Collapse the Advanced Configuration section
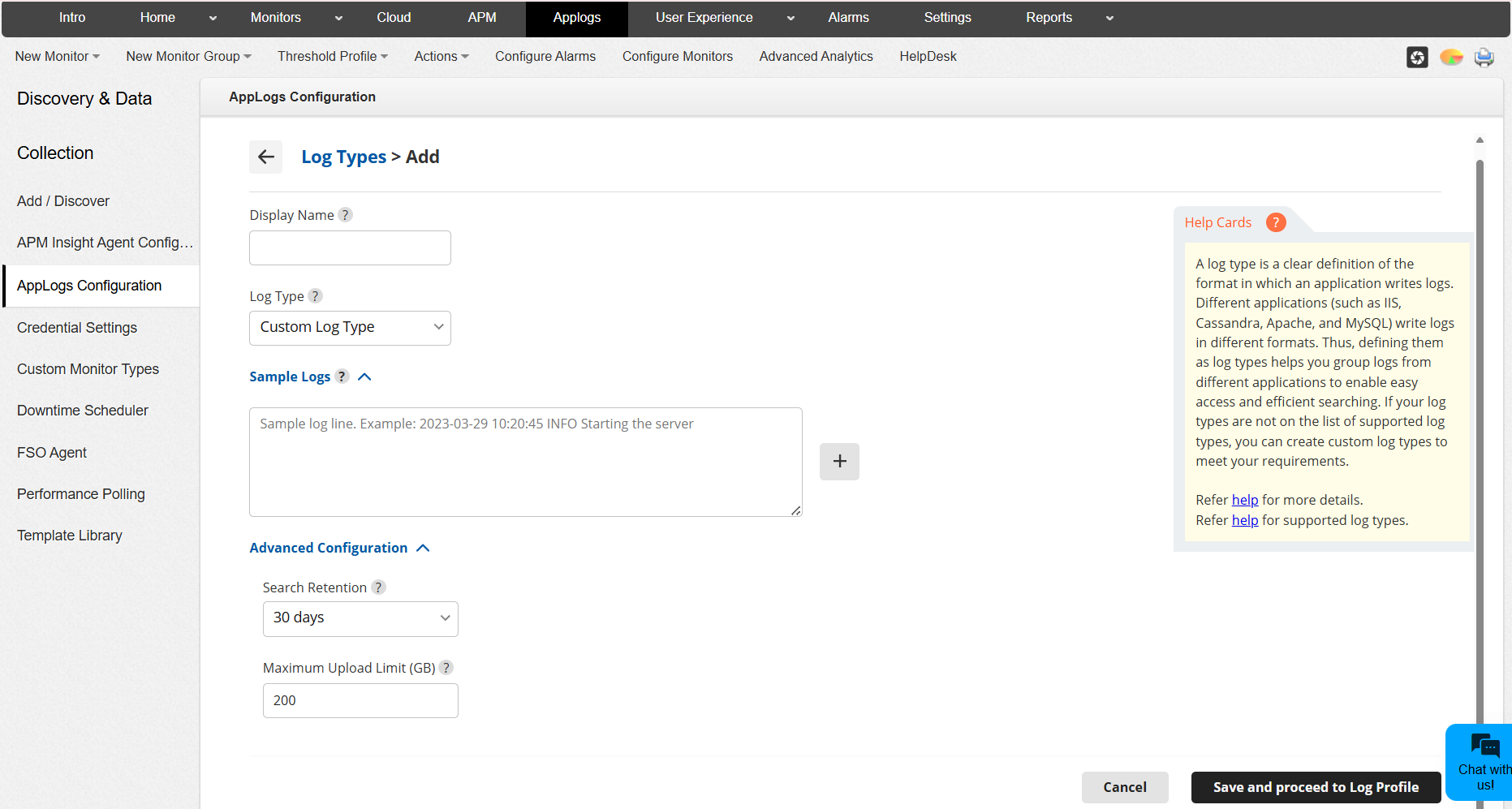The image size is (1512, 809). pyautogui.click(x=423, y=548)
